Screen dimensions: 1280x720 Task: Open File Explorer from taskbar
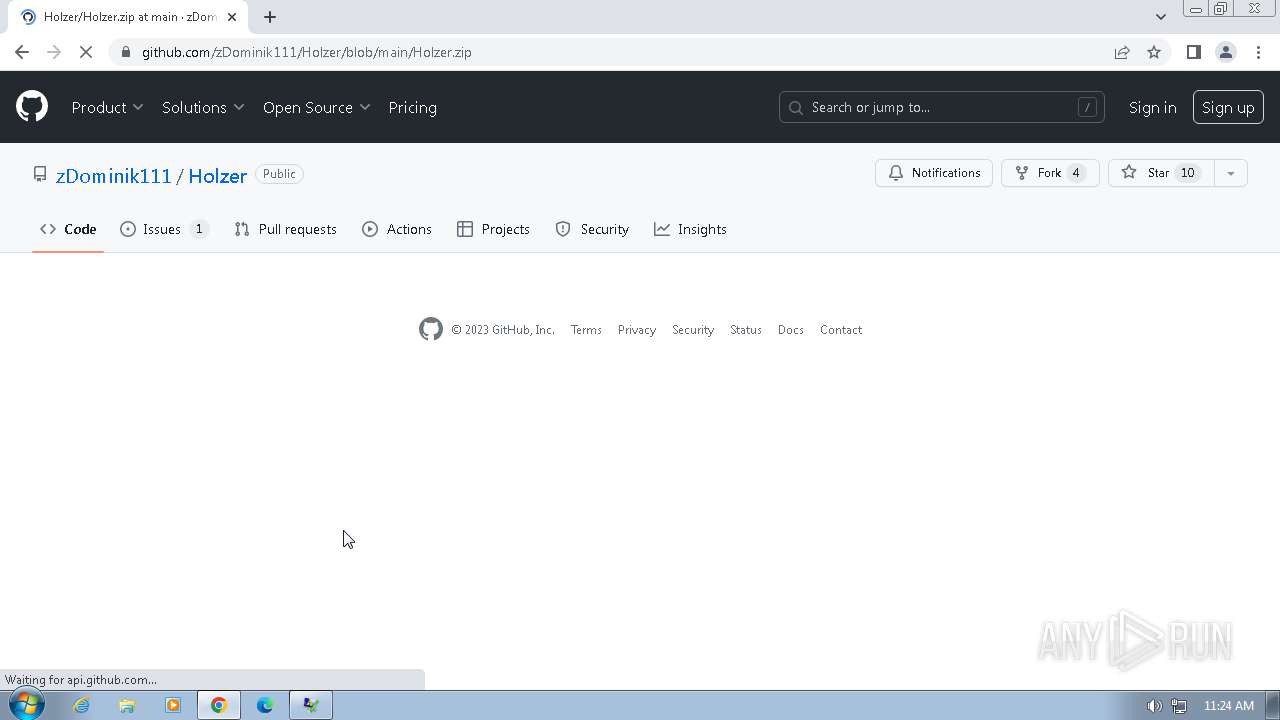pos(127,705)
